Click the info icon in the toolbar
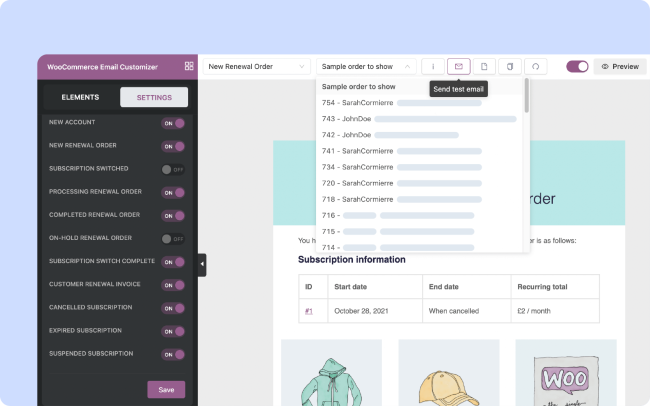Image resolution: width=650 pixels, height=406 pixels. coord(433,66)
